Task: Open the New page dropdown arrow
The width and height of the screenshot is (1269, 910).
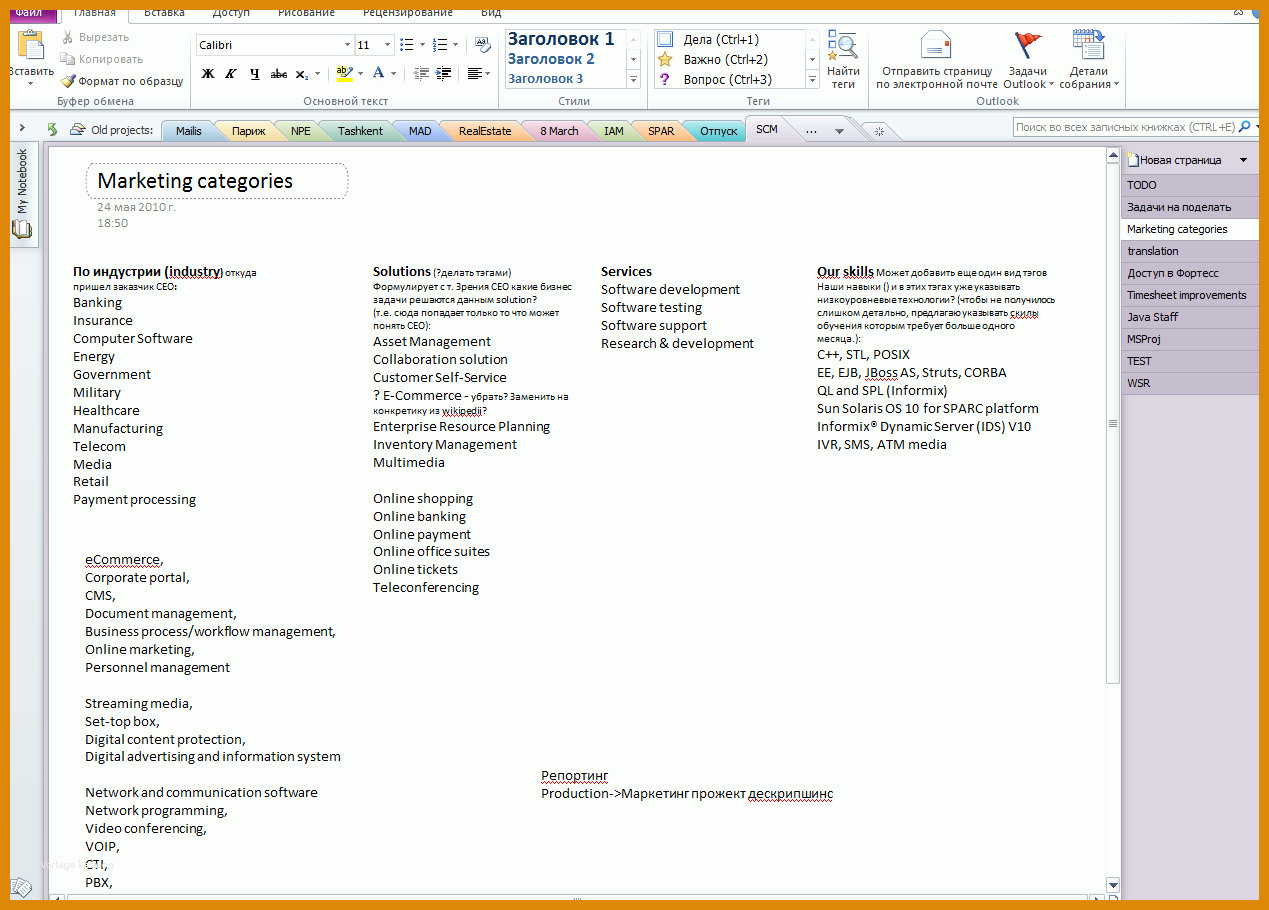Action: click(1243, 160)
